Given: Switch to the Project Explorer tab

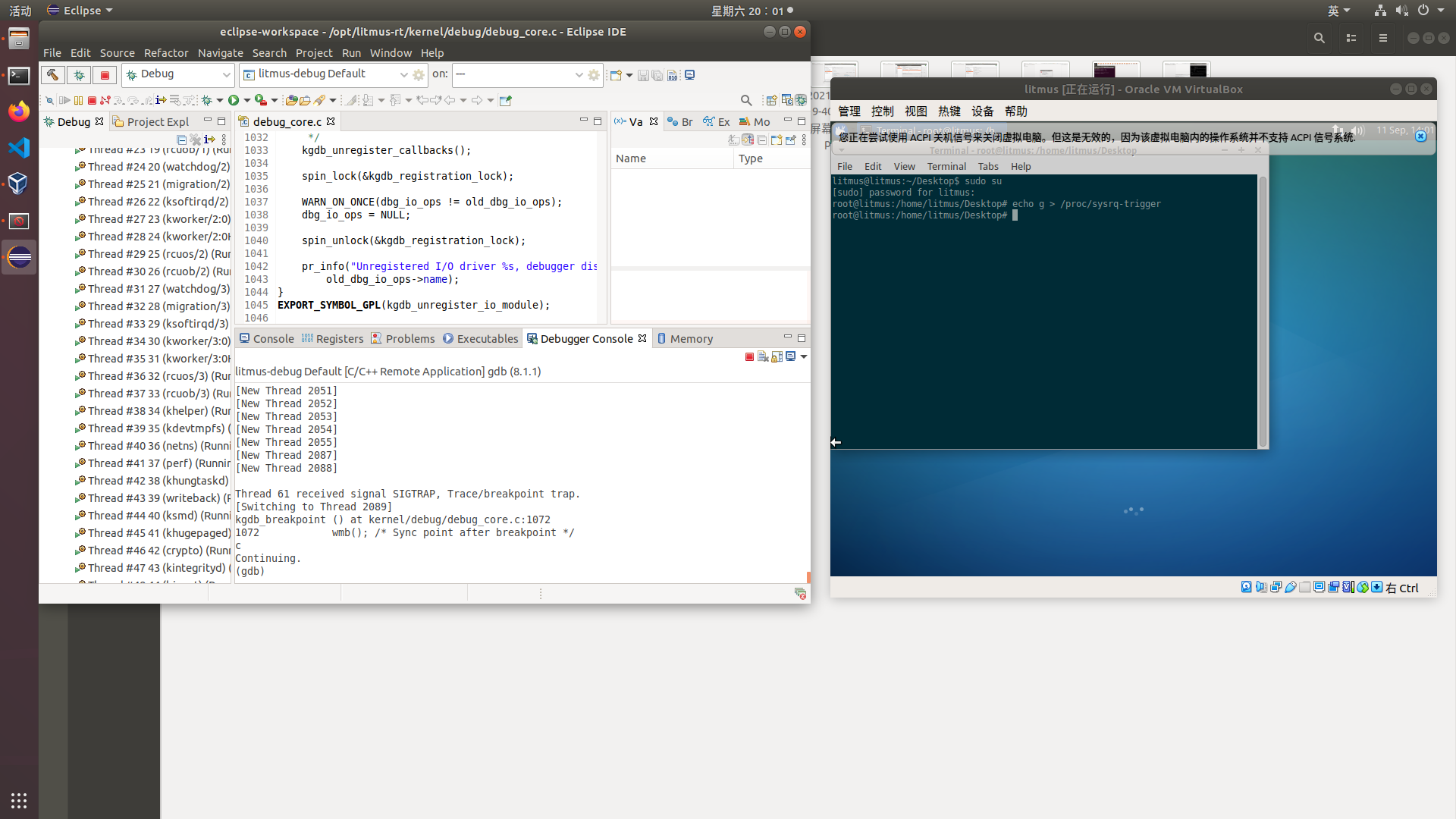Looking at the screenshot, I should pos(151,121).
